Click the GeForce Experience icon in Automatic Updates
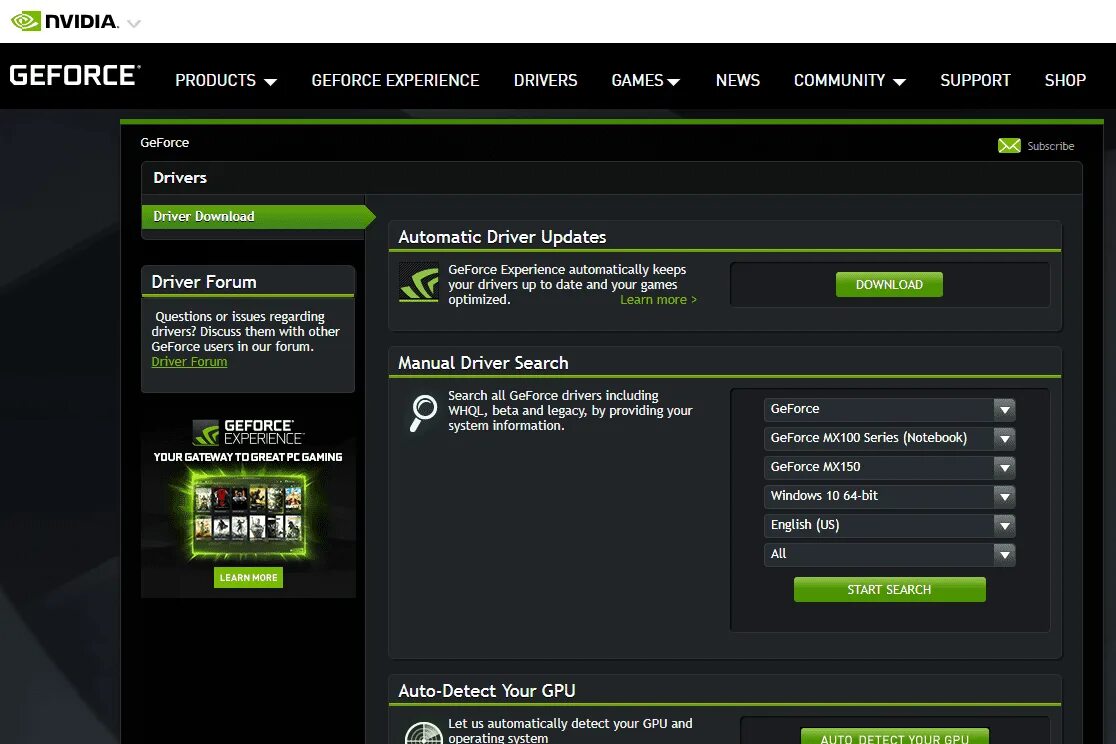Viewport: 1116px width, 744px height. 418,283
